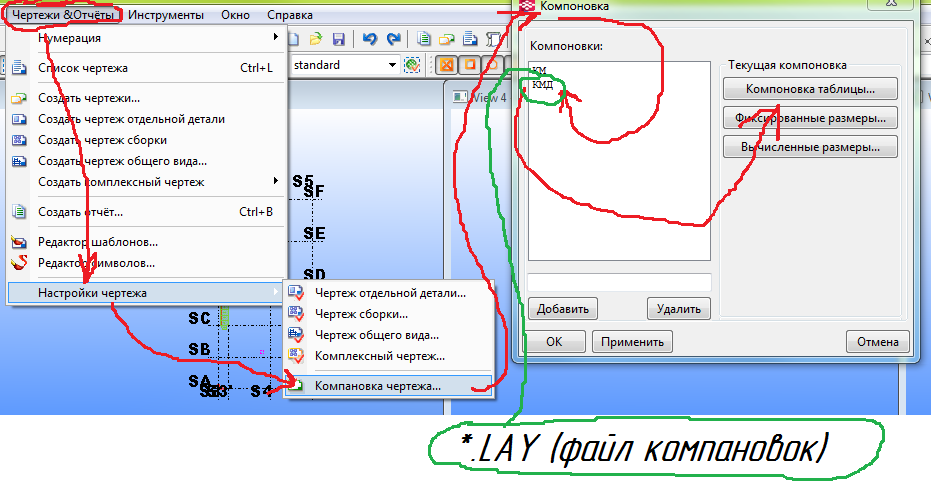Viewport: 931px width, 488px height.
Task: Open the drawing list toolbar icon
Action: (470, 39)
